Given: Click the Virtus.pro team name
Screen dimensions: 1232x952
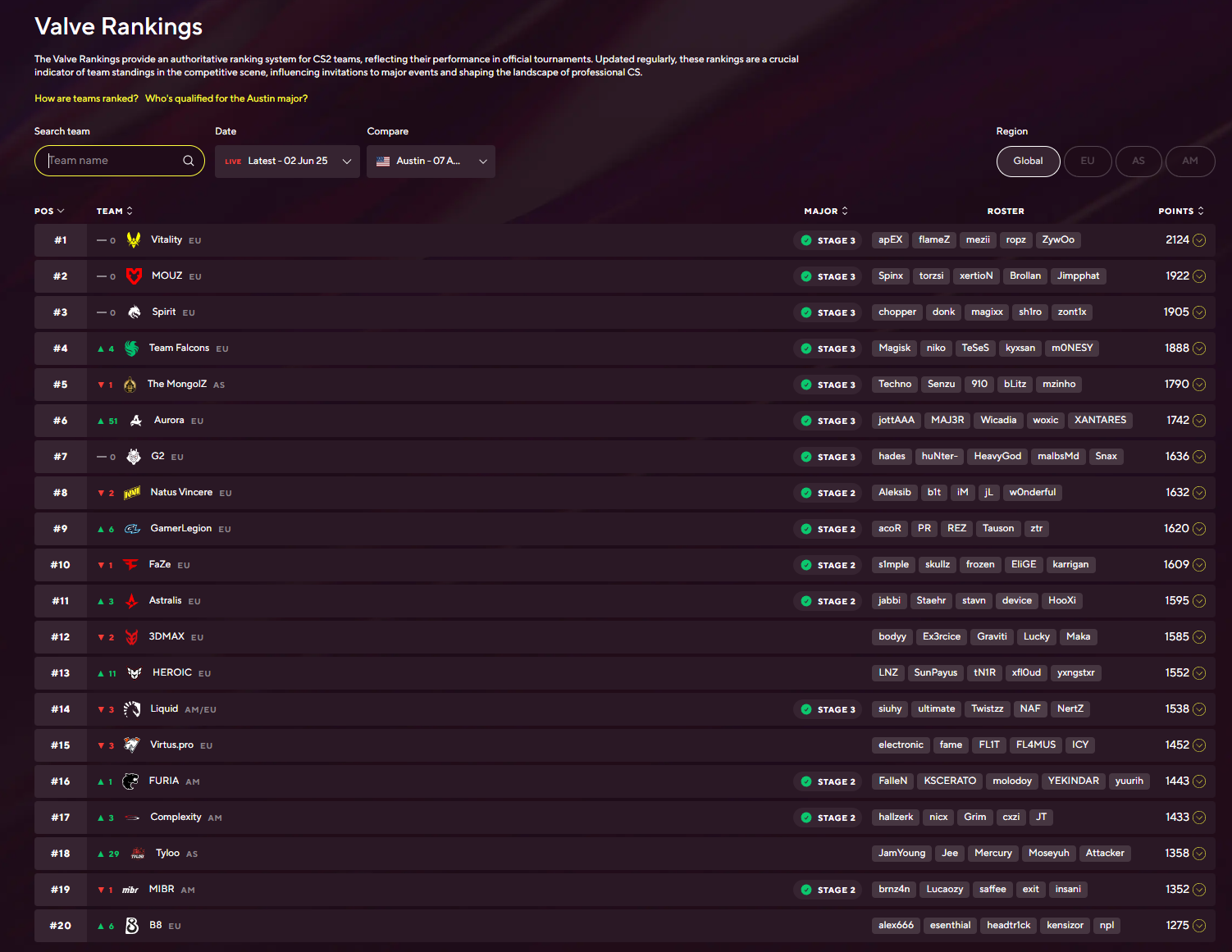Looking at the screenshot, I should 171,745.
